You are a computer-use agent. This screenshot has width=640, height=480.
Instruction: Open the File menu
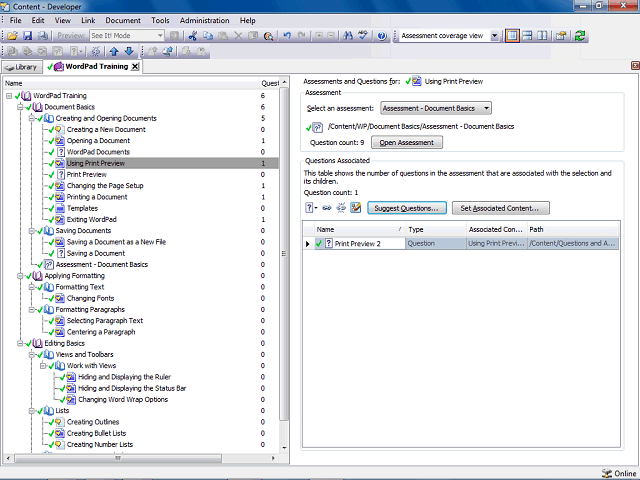pyautogui.click(x=16, y=20)
